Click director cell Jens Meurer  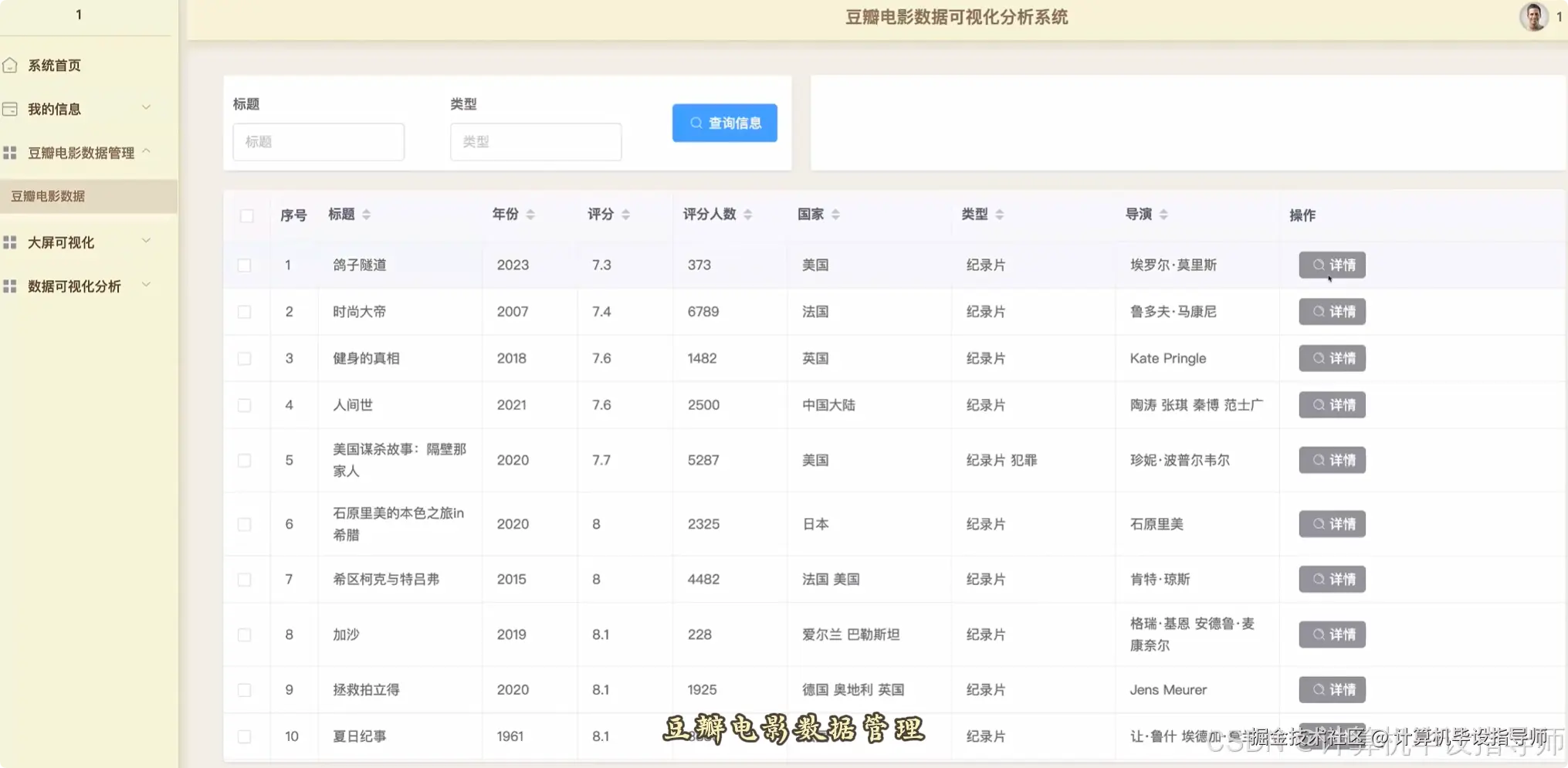[1168, 689]
